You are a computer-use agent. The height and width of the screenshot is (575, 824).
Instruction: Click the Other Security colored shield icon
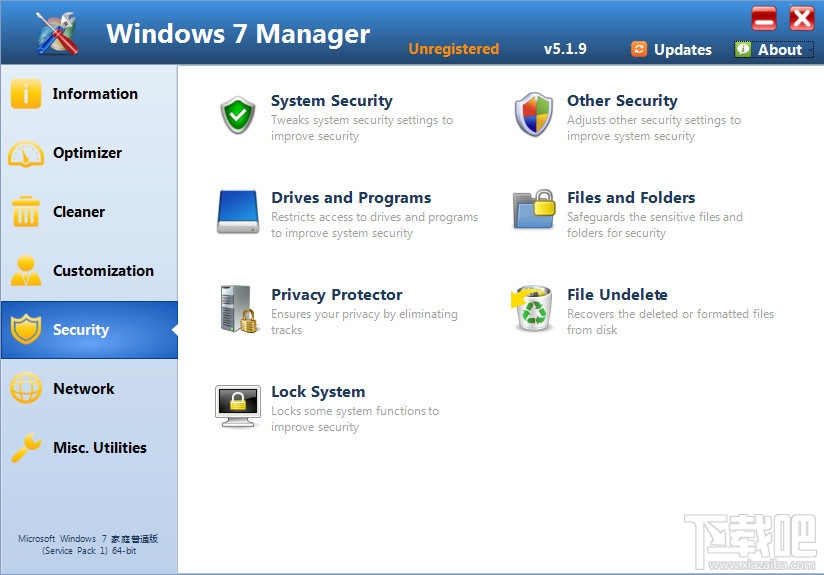point(533,115)
